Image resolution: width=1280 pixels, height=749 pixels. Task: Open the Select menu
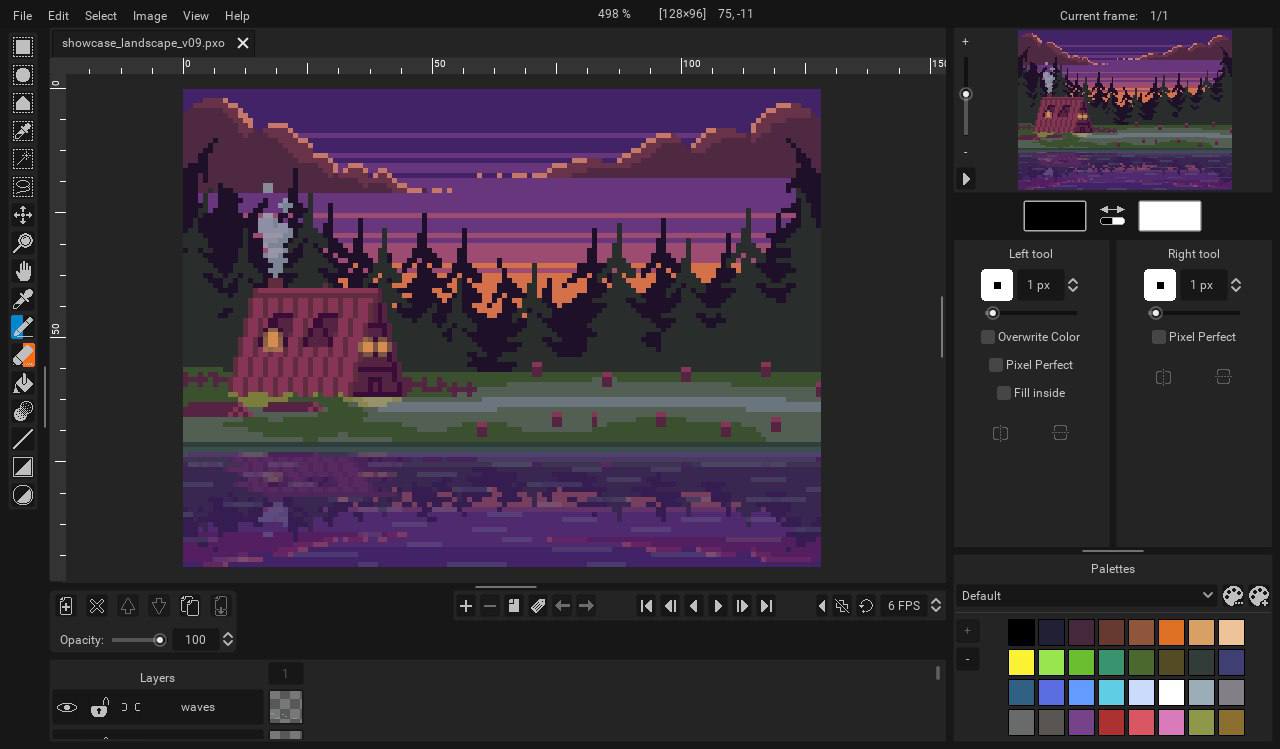(x=100, y=16)
